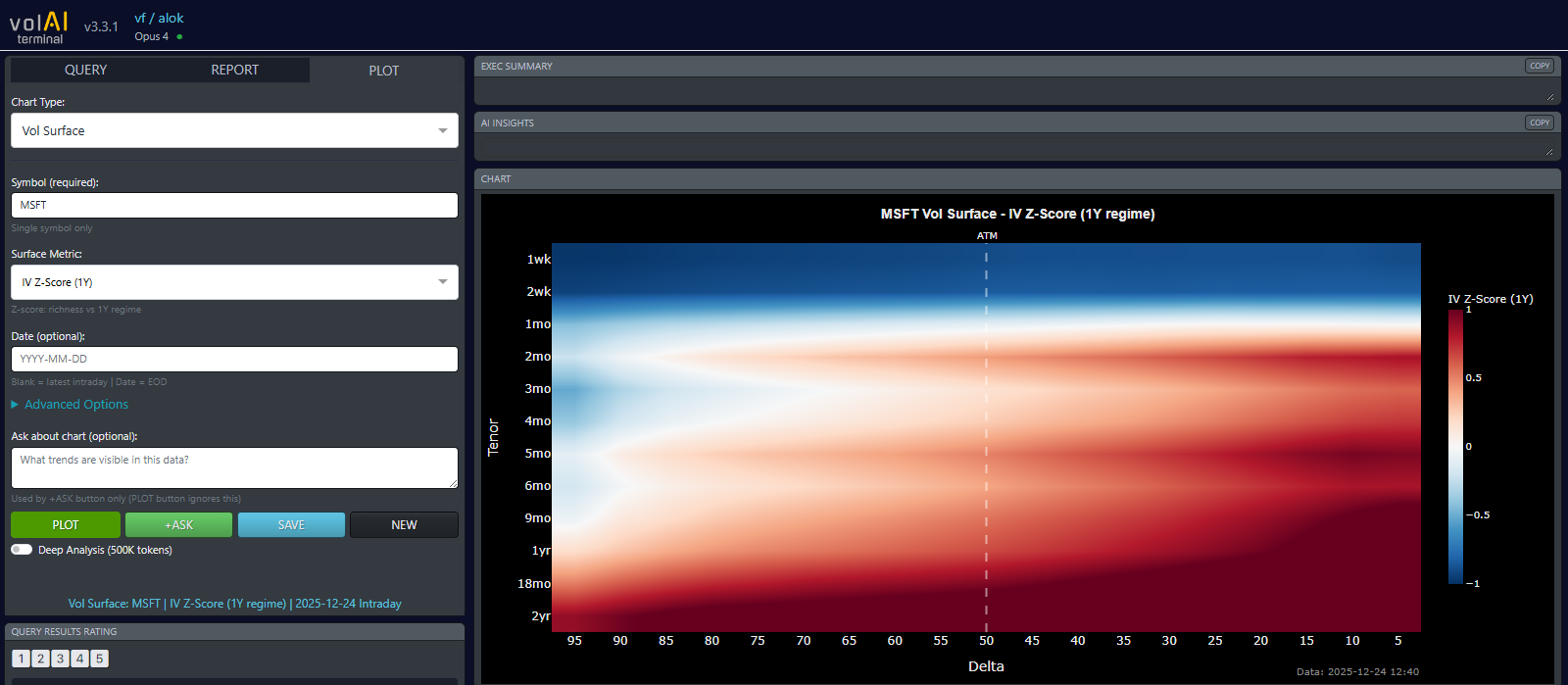Toggle Deep Analysis (500K tokens) switch
Image resolution: width=1568 pixels, height=685 pixels.
[x=22, y=550]
